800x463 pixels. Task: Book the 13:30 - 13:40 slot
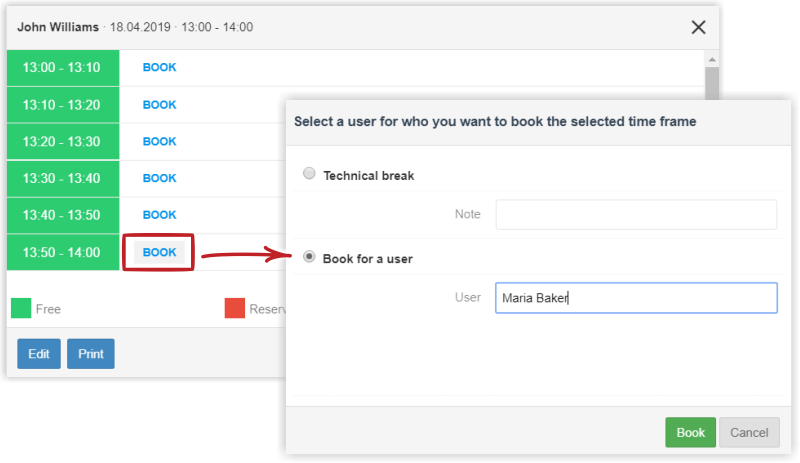(x=159, y=178)
